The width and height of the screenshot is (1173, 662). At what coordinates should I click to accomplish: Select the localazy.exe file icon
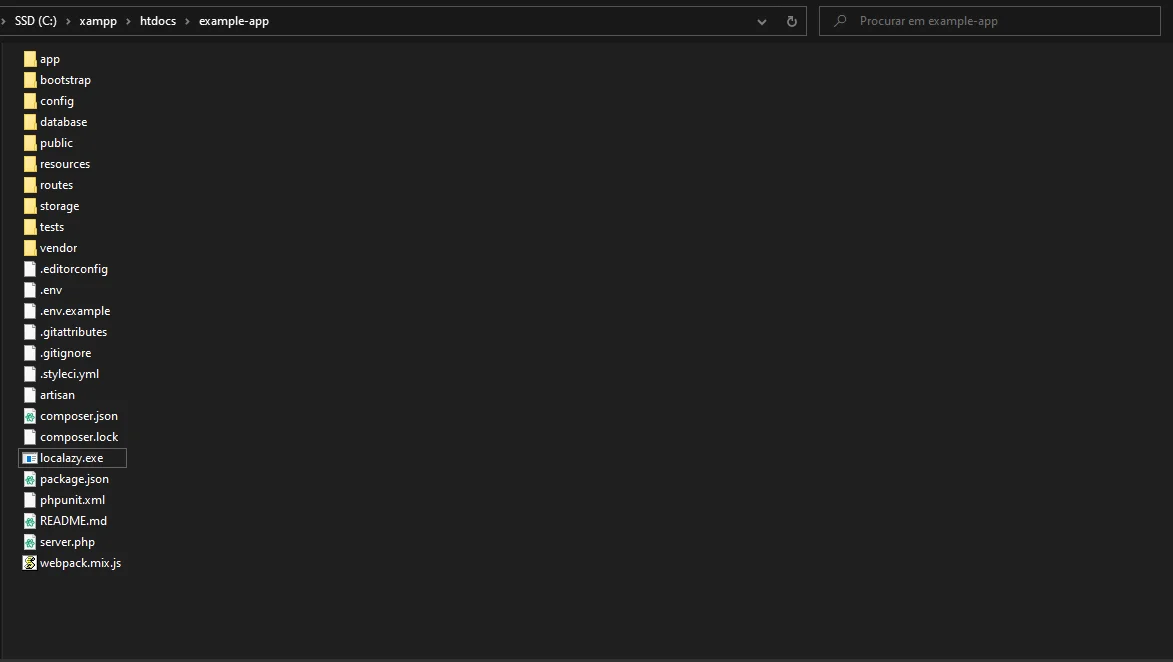[x=30, y=458]
